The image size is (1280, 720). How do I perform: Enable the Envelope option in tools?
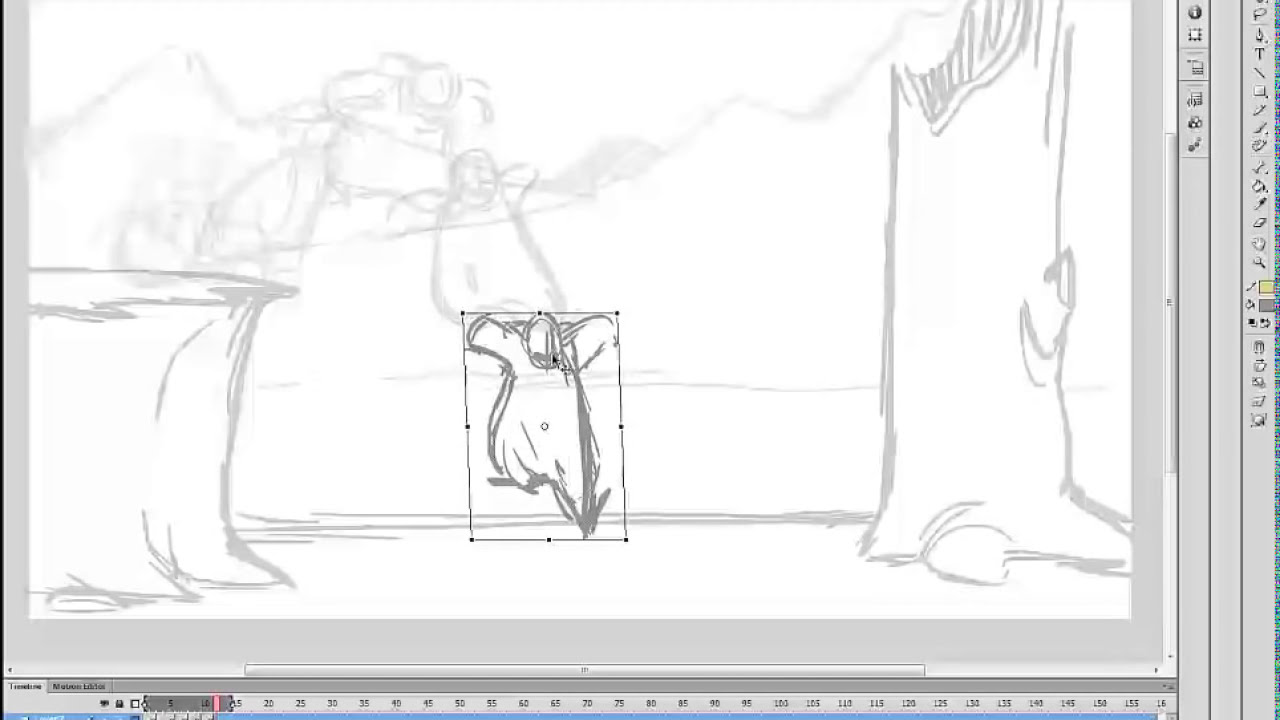click(1259, 420)
